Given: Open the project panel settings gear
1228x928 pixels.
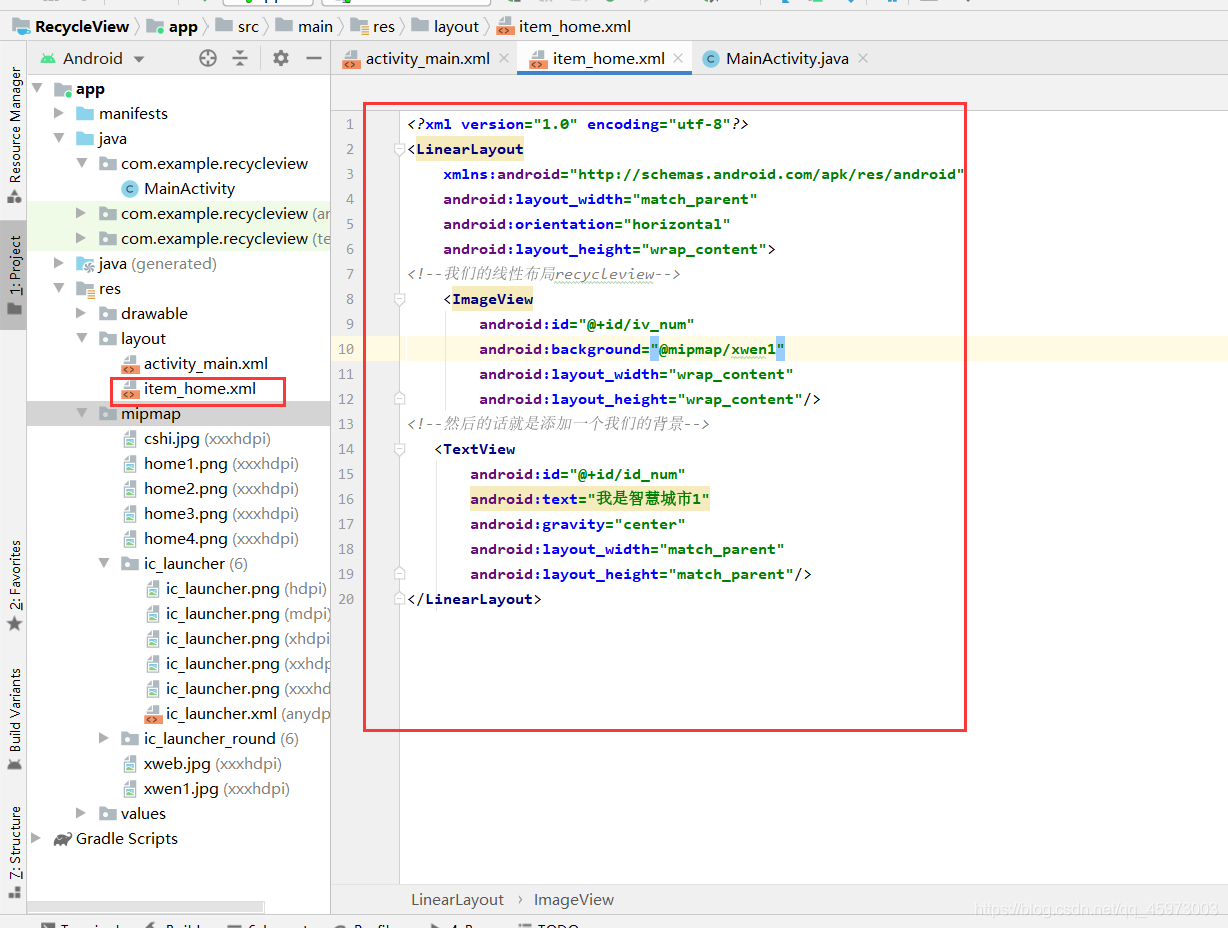Looking at the screenshot, I should pyautogui.click(x=281, y=58).
